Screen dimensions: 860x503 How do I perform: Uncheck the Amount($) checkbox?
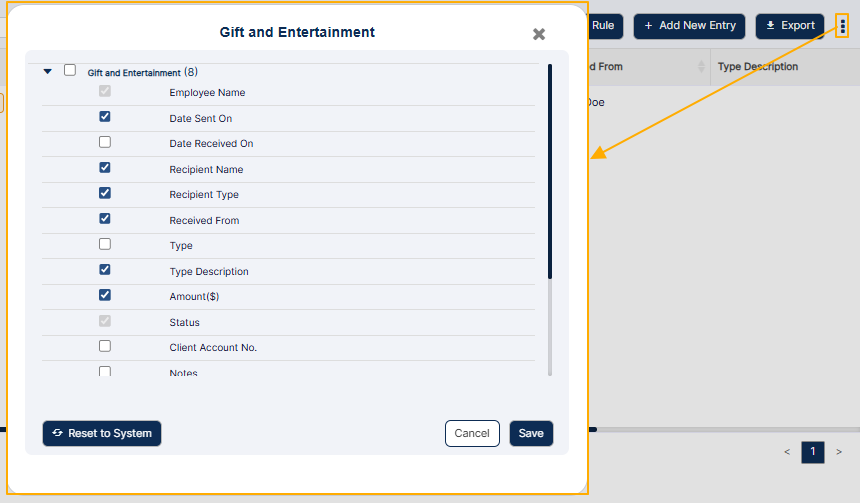105,295
